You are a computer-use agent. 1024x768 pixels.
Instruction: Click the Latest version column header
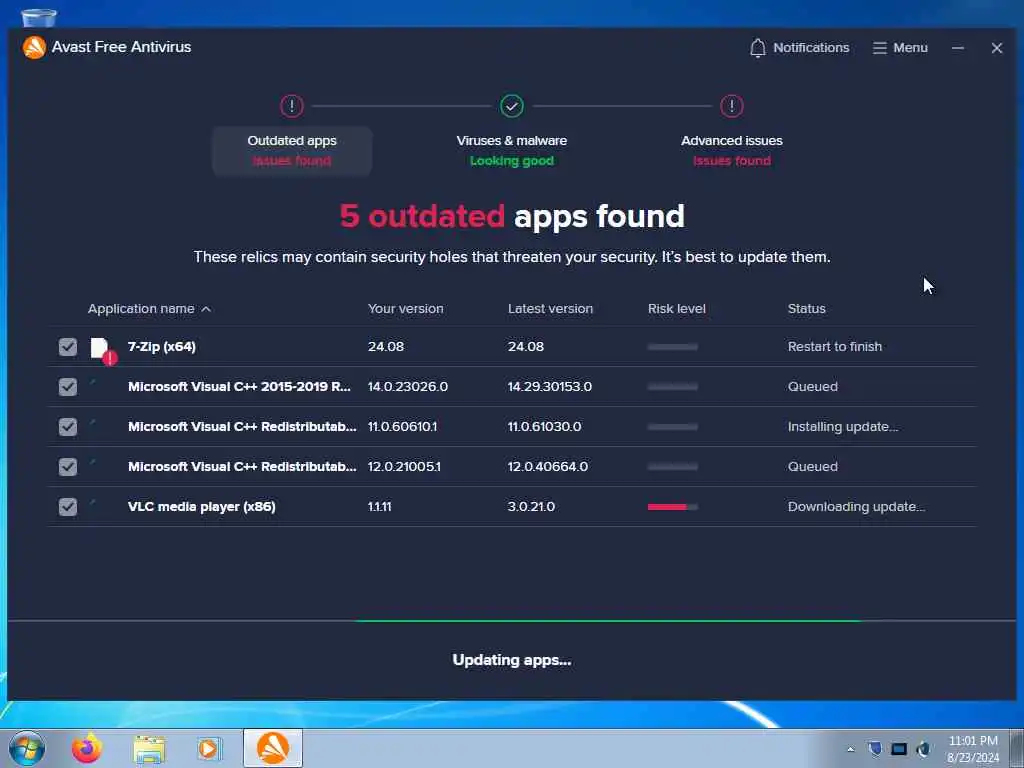click(551, 309)
